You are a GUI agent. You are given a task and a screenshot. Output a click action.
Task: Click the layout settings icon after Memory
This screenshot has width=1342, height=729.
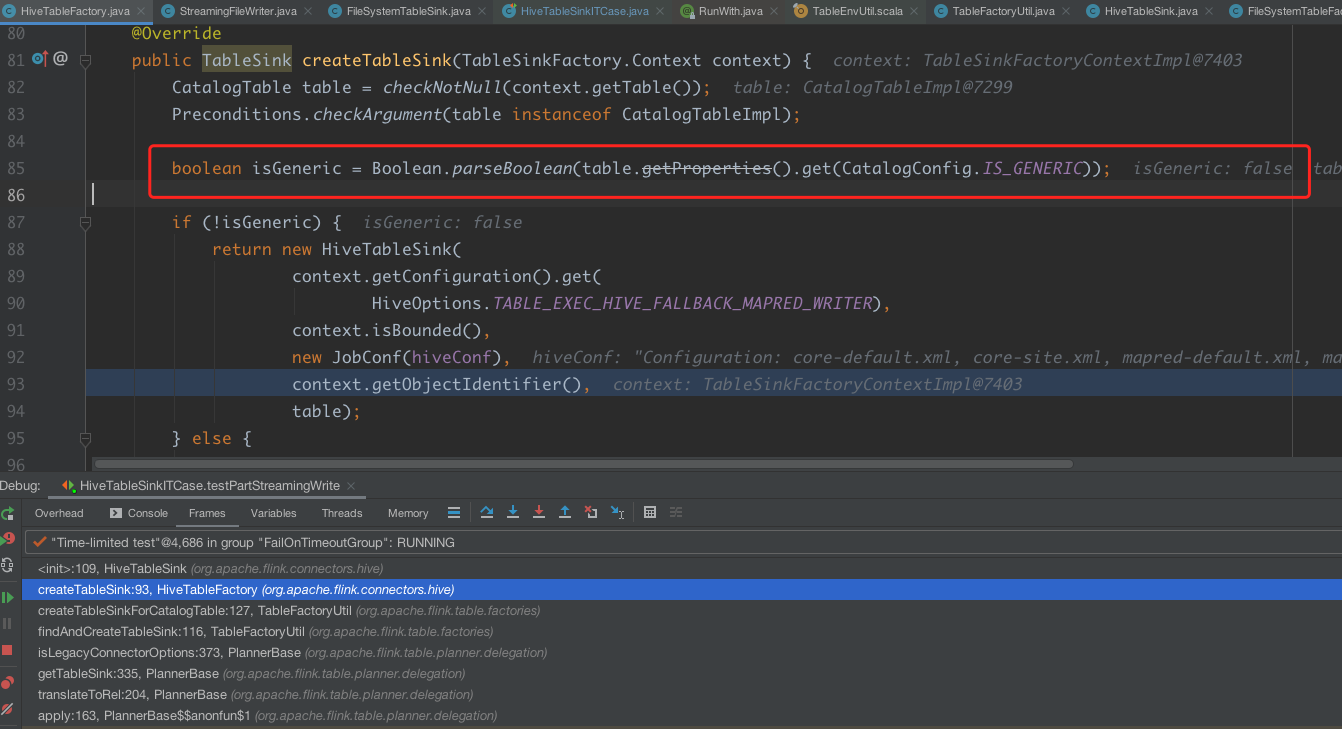pyautogui.click(x=454, y=513)
